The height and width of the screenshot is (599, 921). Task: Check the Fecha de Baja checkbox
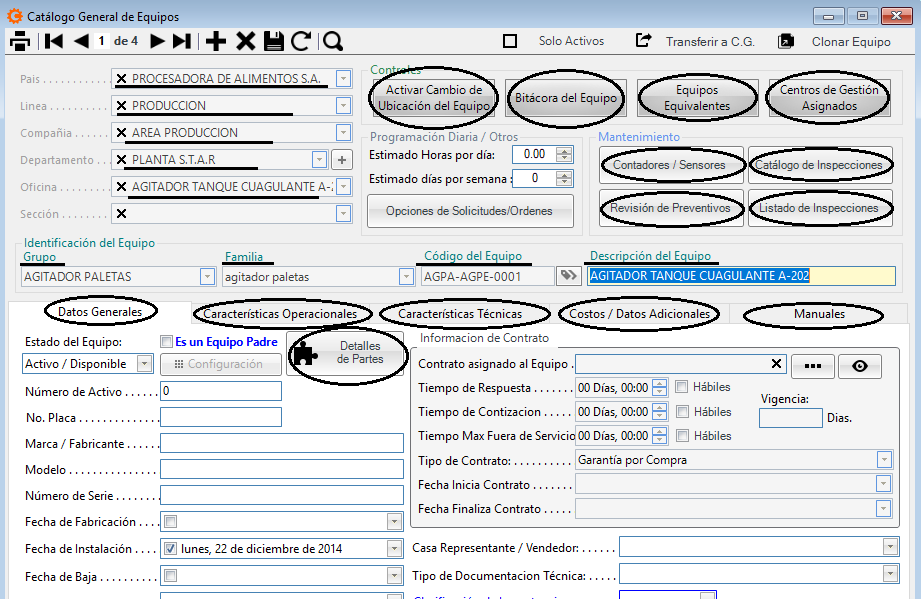[170, 576]
